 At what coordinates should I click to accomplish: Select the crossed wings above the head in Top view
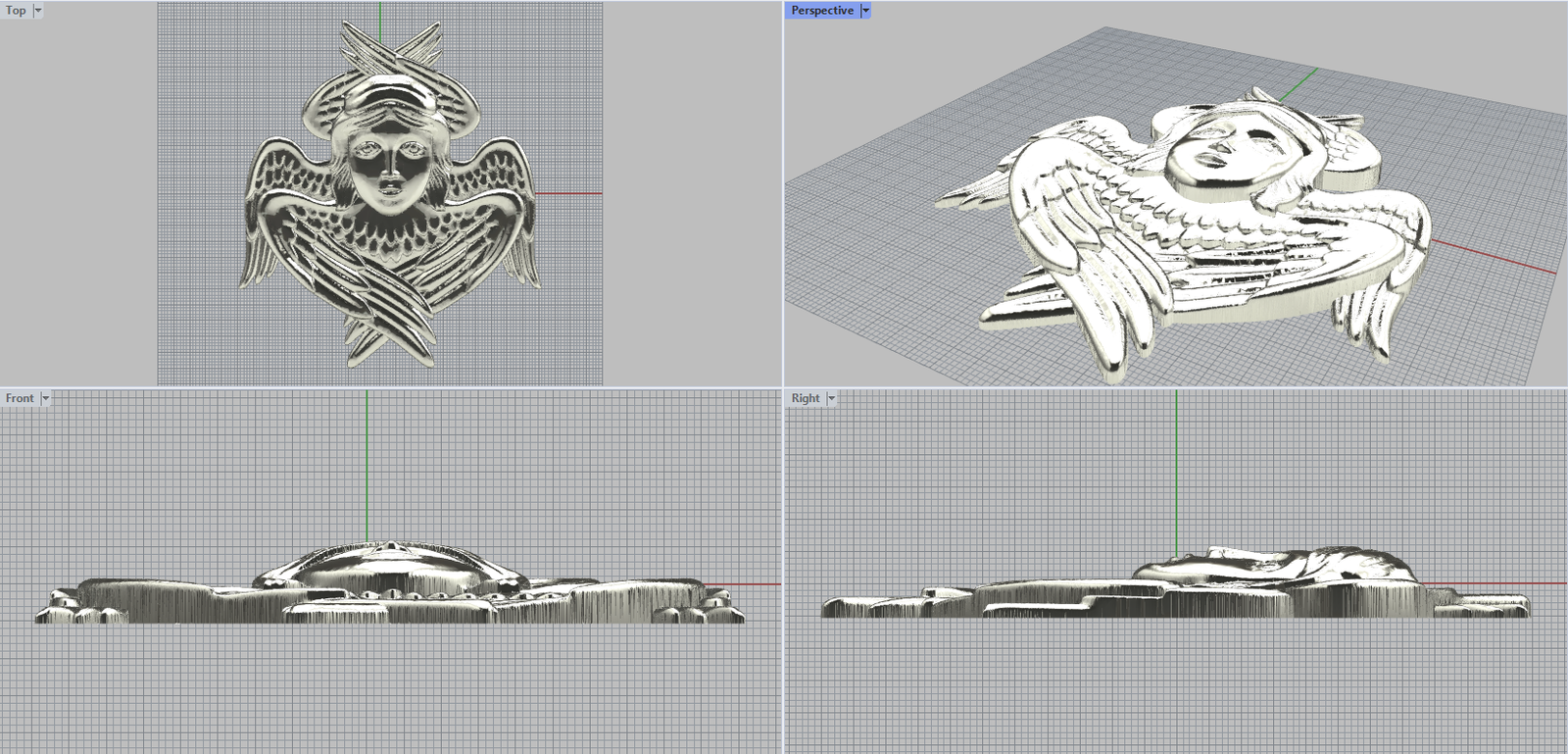[389, 49]
